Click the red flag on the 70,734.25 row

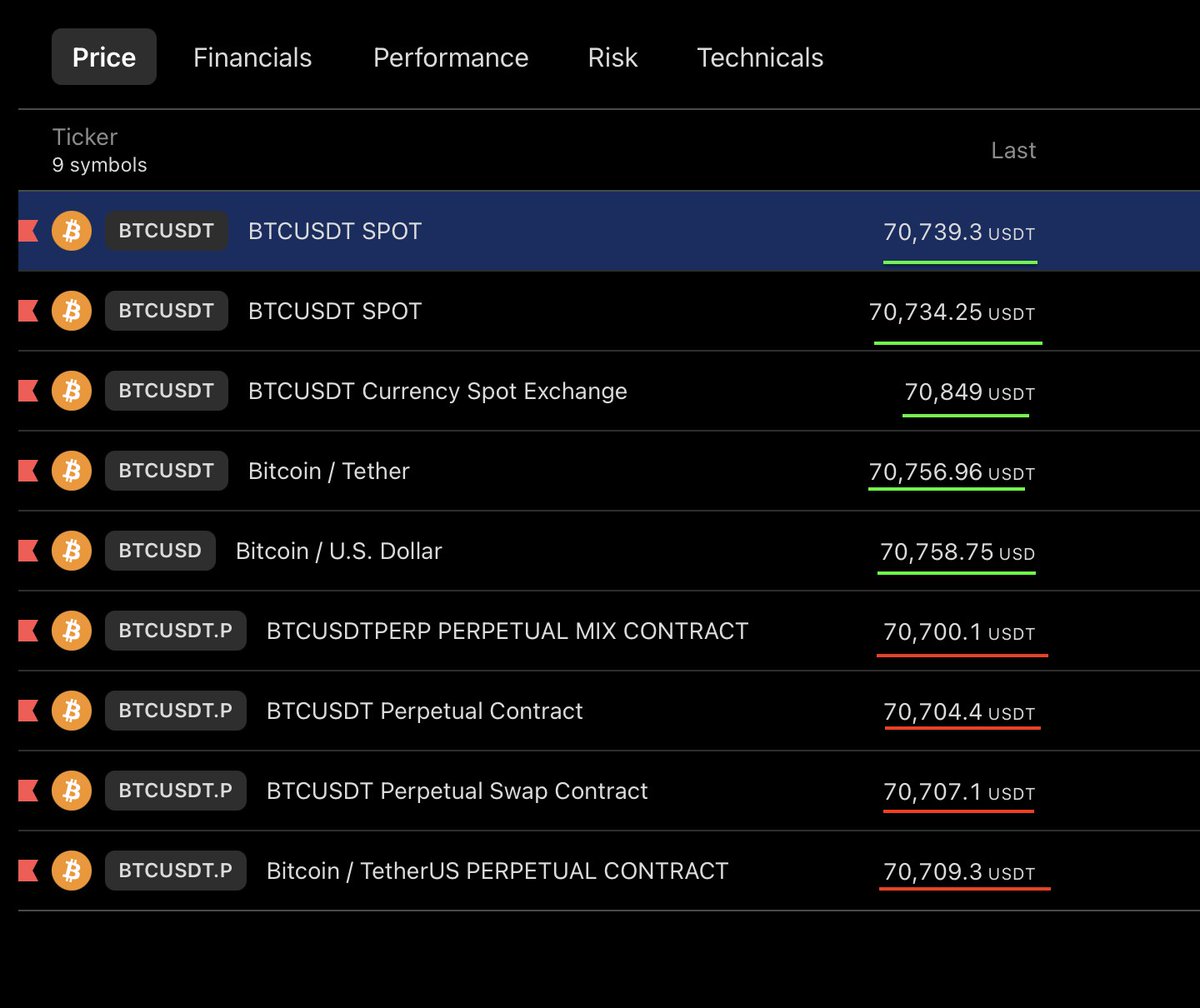pyautogui.click(x=28, y=311)
